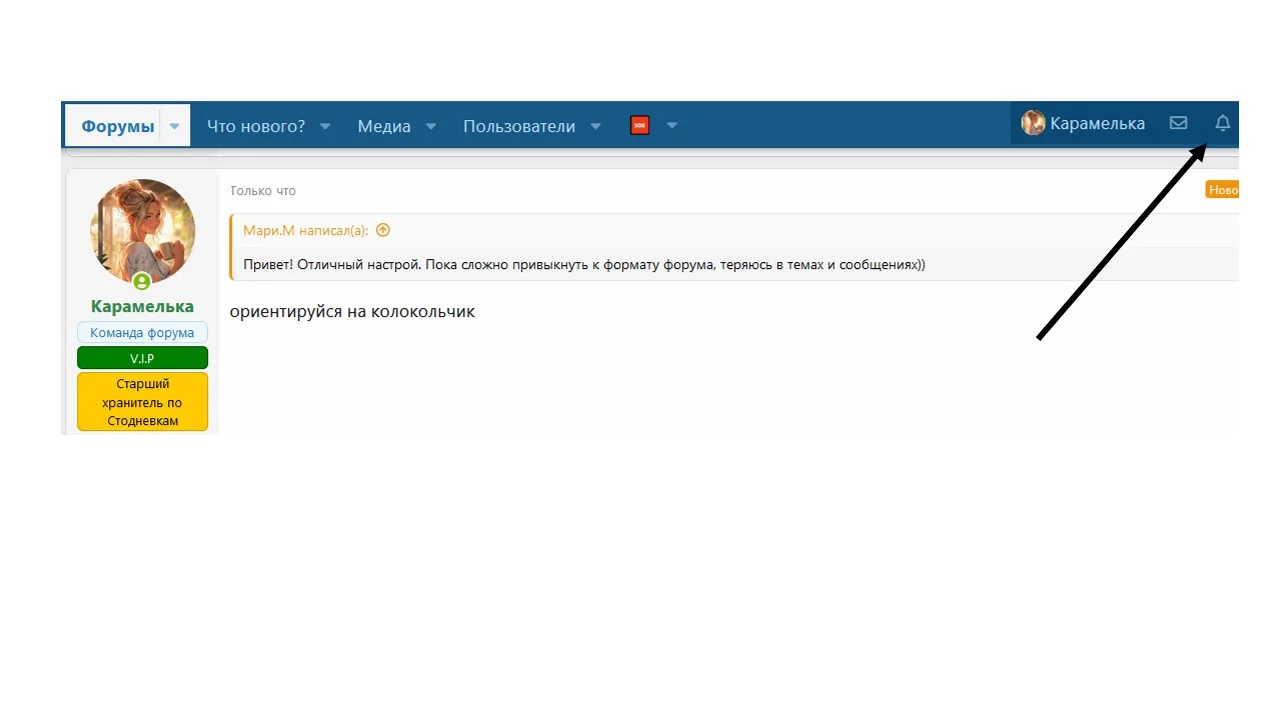
Task: Expand the Форумы dropdown arrow
Action: pyautogui.click(x=174, y=125)
